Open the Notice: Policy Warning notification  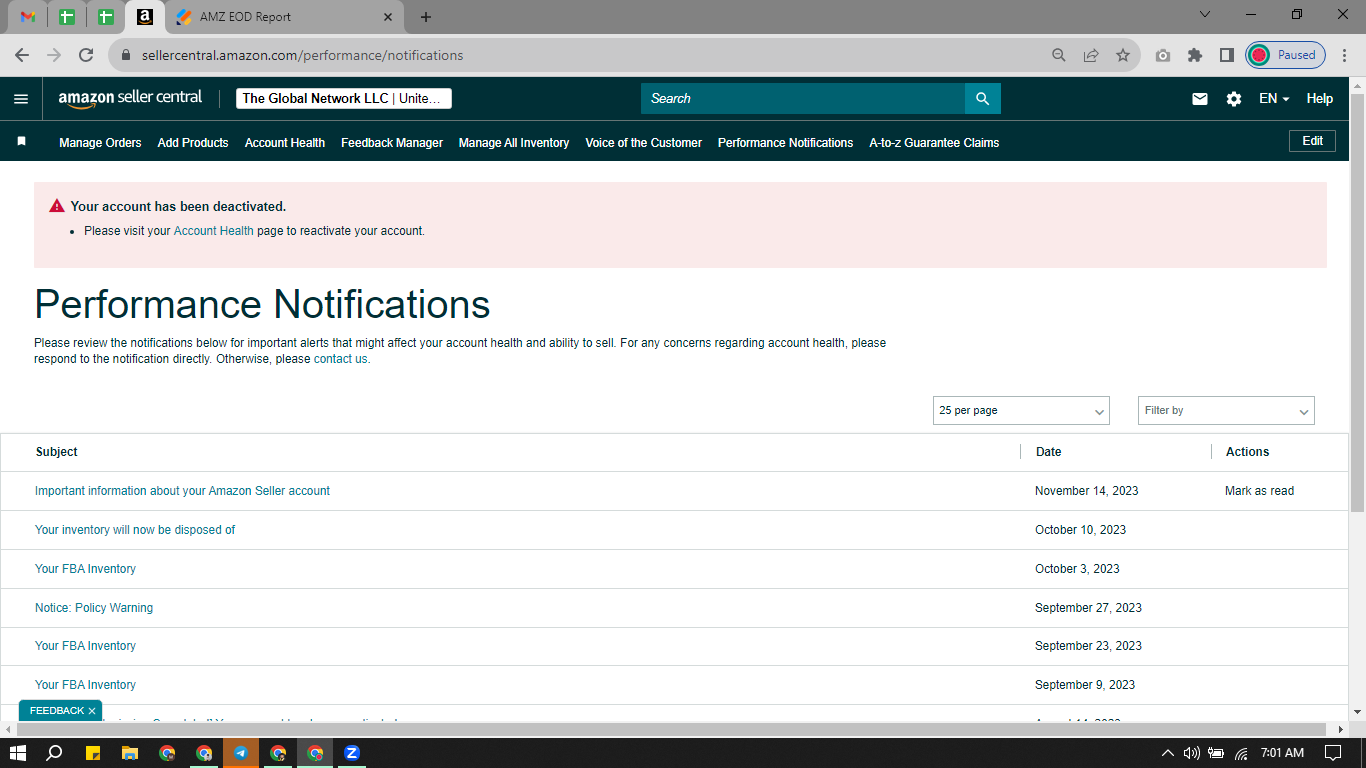94,608
